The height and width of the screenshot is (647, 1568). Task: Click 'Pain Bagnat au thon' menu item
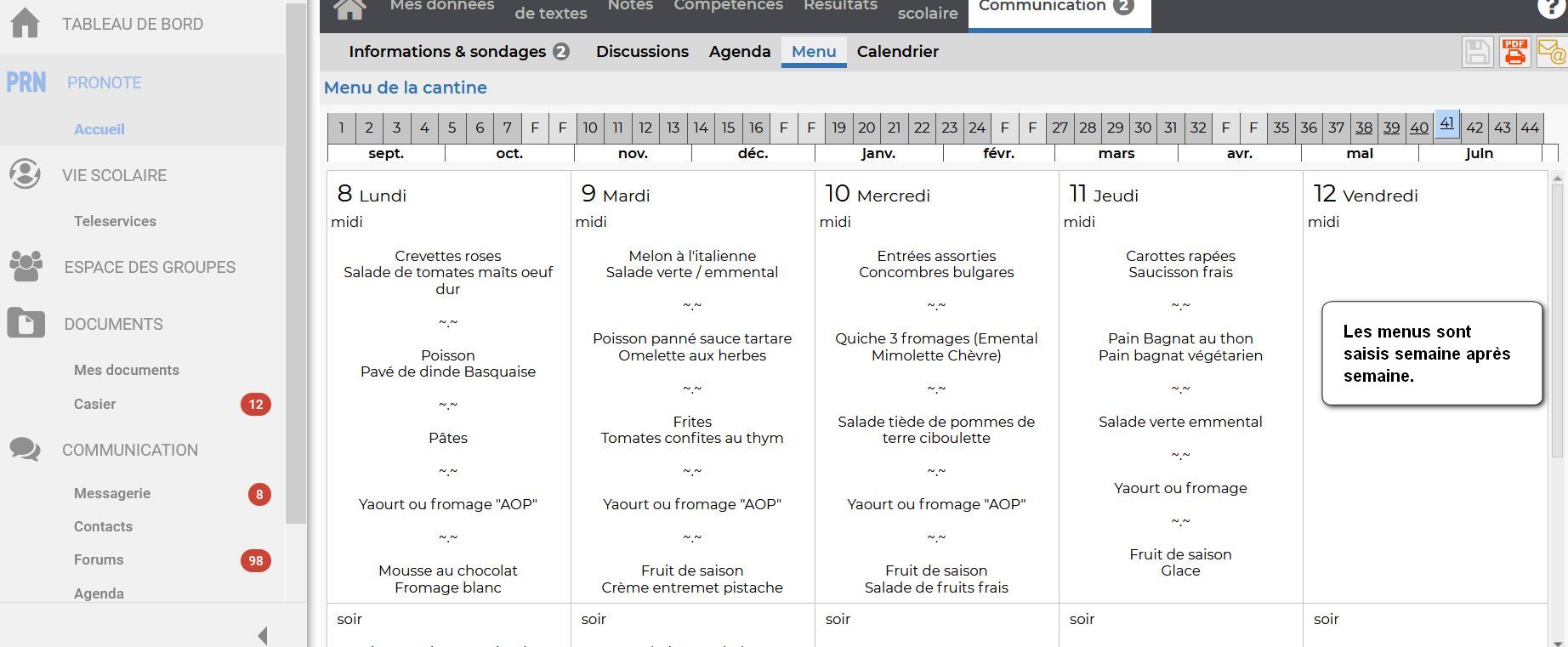point(1180,338)
